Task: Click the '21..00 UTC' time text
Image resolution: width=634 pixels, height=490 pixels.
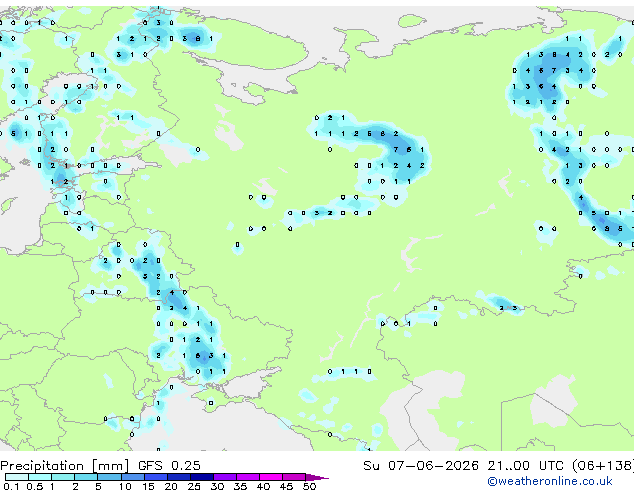Action: (x=526, y=466)
